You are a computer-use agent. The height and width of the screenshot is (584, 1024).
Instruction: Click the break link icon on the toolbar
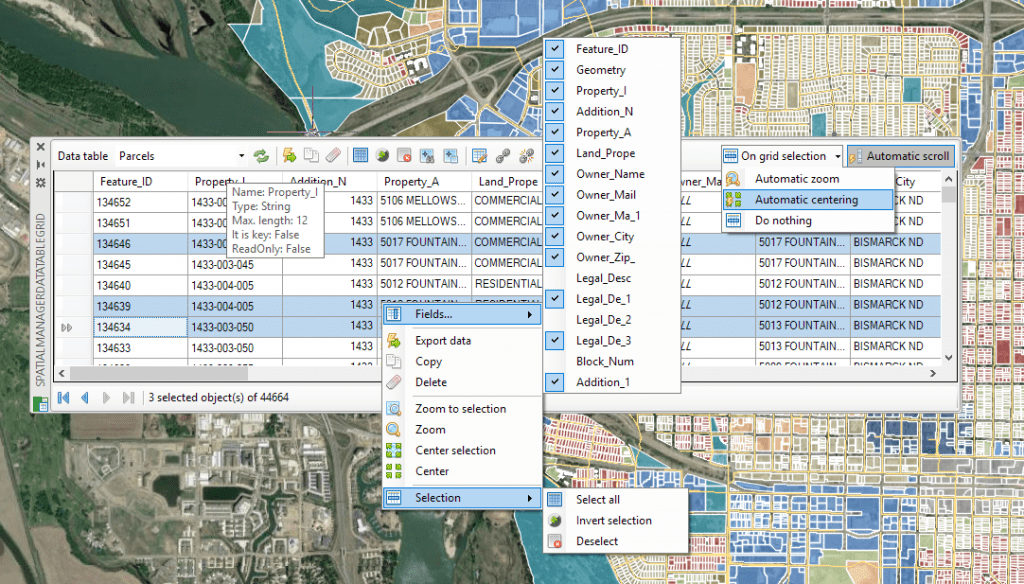(527, 155)
